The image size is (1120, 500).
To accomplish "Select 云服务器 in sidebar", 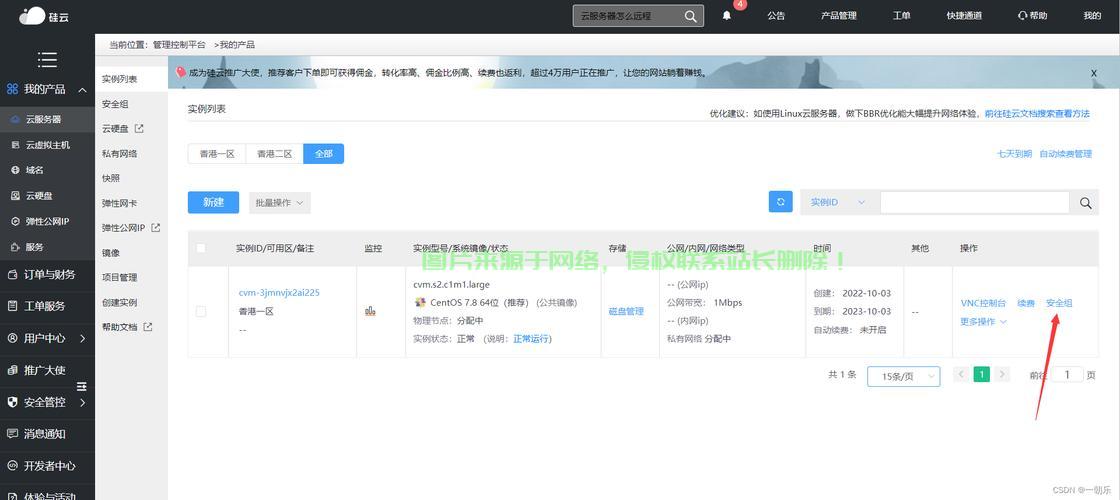I will click(47, 120).
